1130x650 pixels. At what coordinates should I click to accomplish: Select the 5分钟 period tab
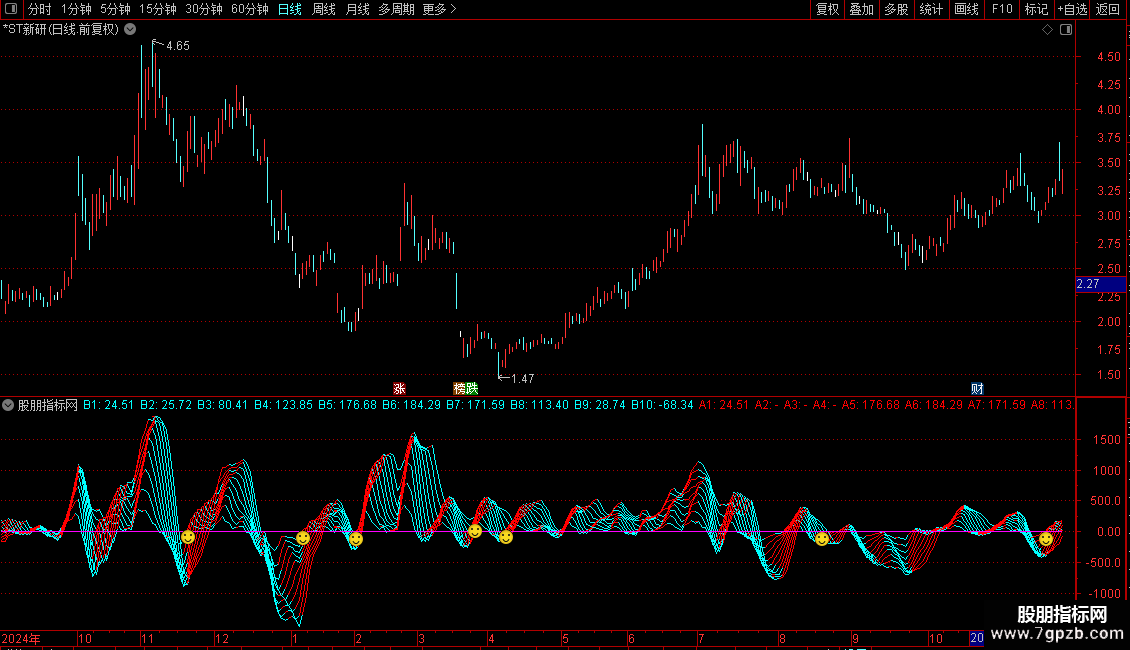coord(115,9)
